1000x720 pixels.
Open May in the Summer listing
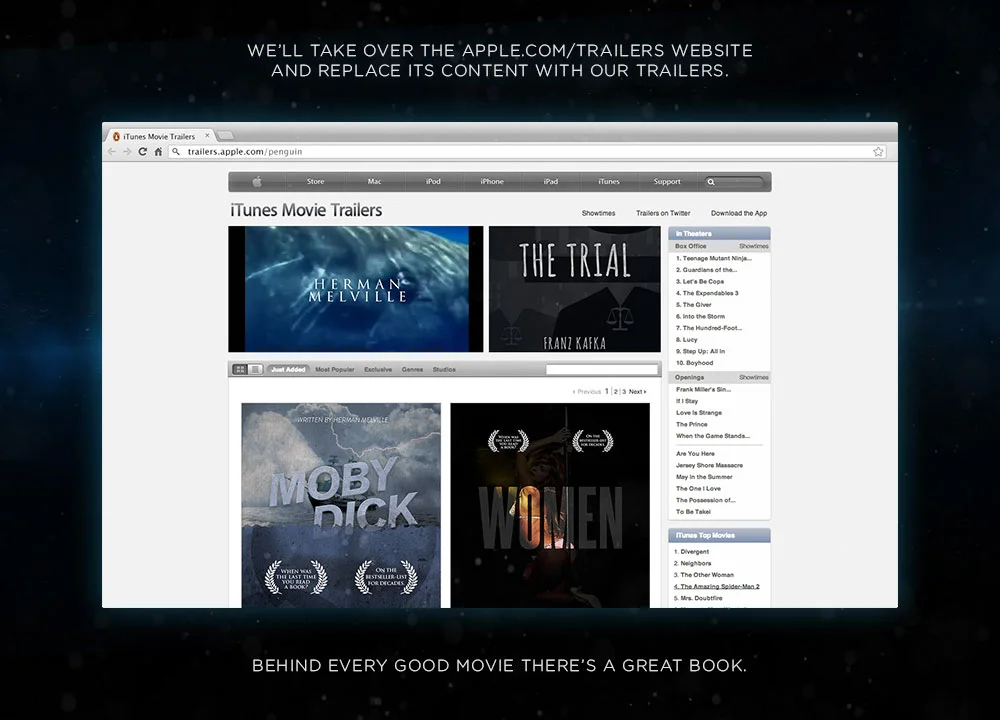[704, 477]
